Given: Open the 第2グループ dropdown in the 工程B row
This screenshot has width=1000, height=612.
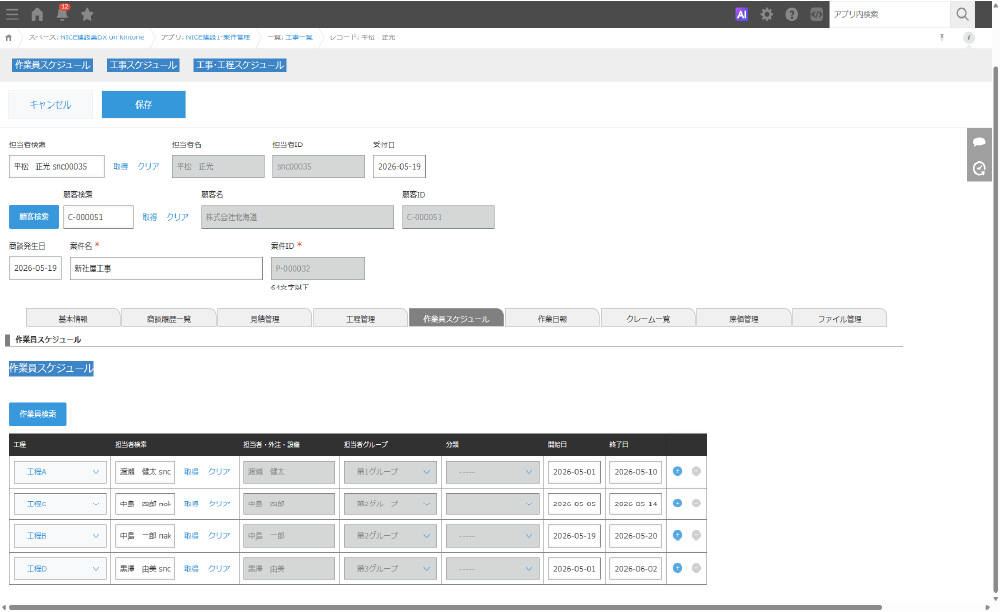Looking at the screenshot, I should coord(390,536).
